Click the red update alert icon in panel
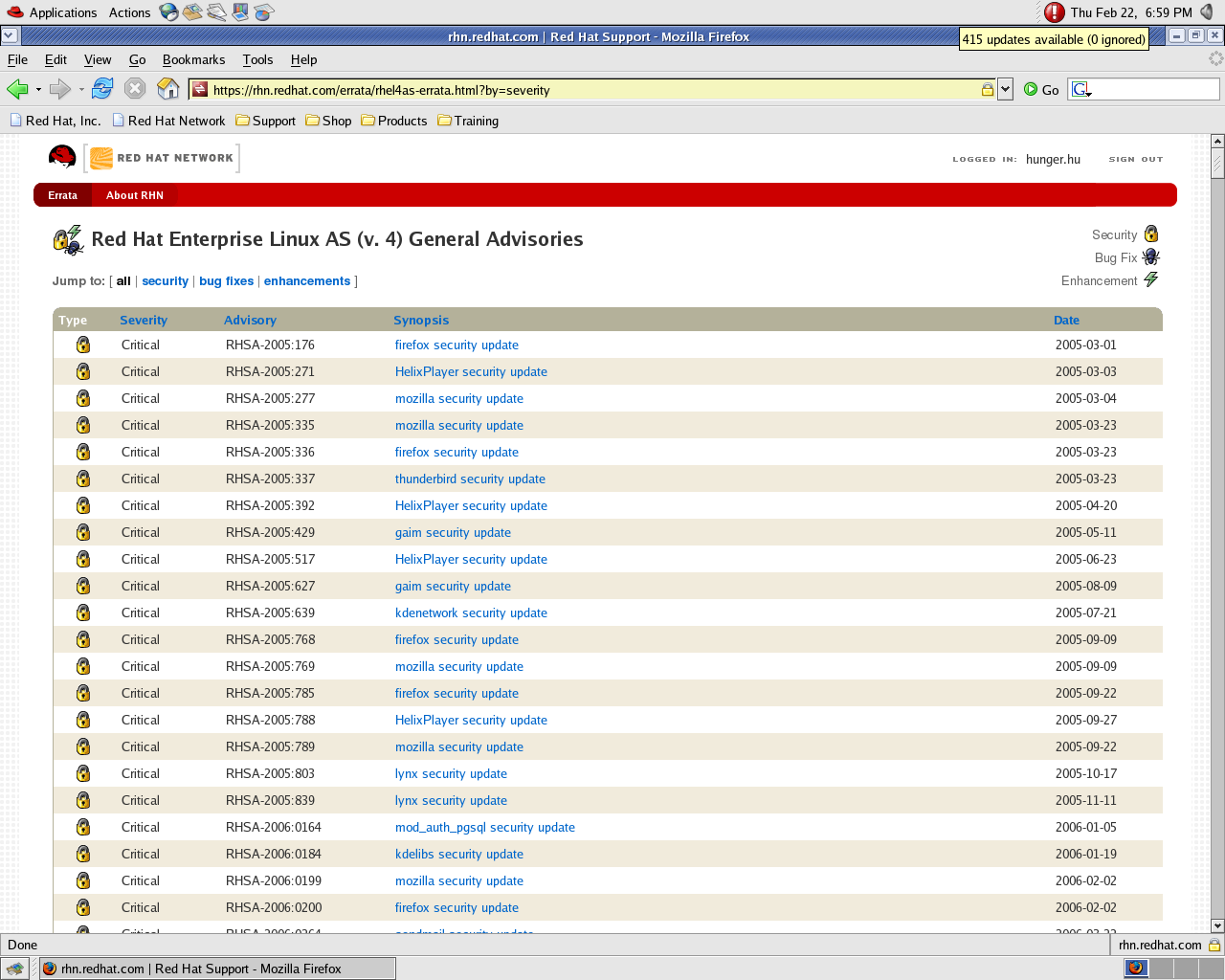 point(1055,12)
